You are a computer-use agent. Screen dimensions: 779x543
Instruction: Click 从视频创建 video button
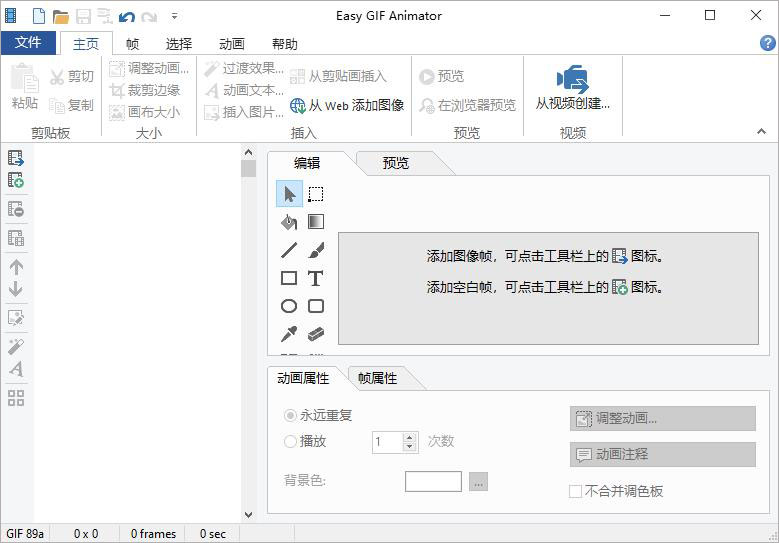572,87
